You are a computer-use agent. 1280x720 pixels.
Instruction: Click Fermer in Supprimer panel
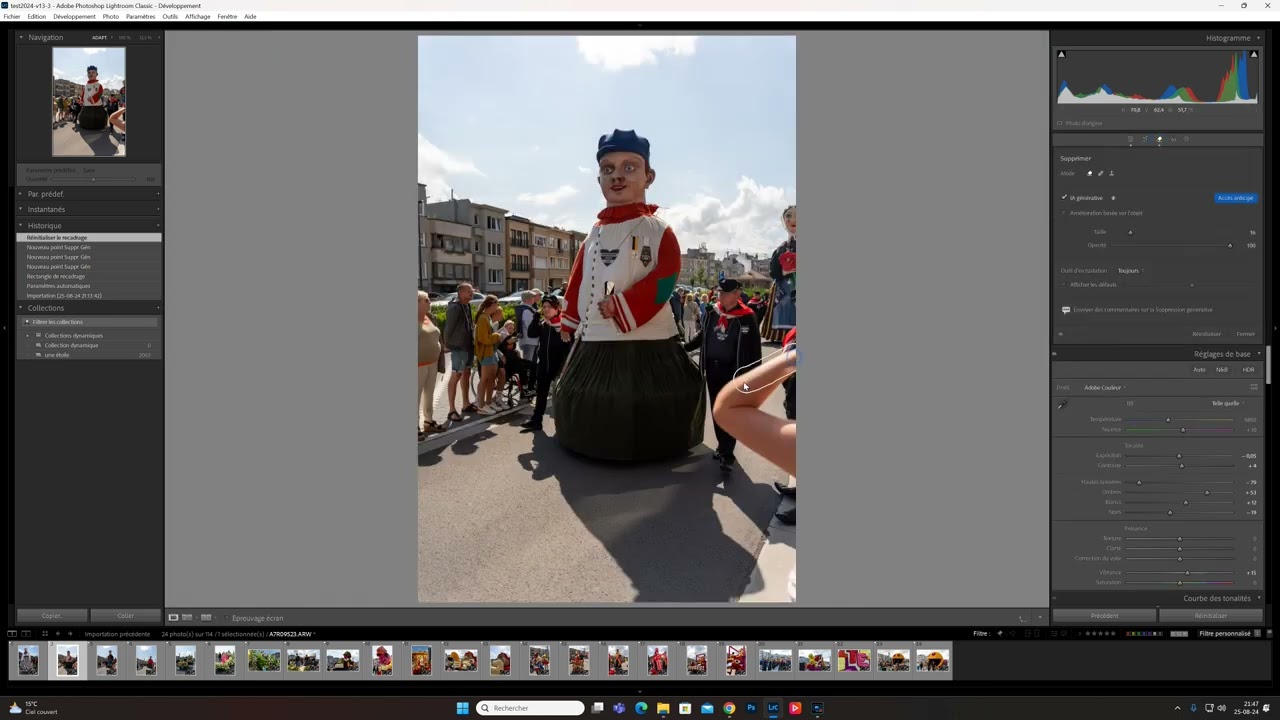coord(1246,334)
